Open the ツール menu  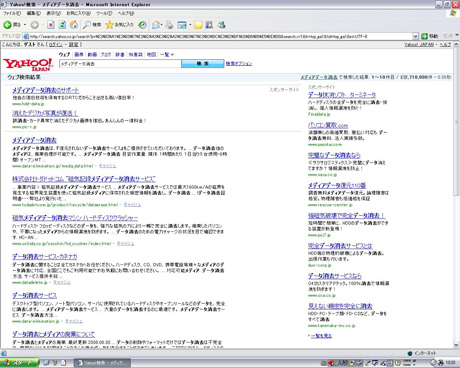tap(104, 13)
